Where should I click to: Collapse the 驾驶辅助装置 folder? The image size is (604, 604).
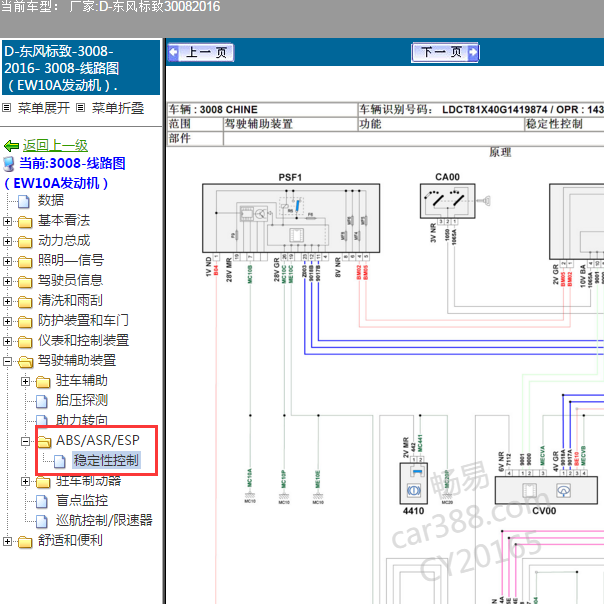point(7,361)
